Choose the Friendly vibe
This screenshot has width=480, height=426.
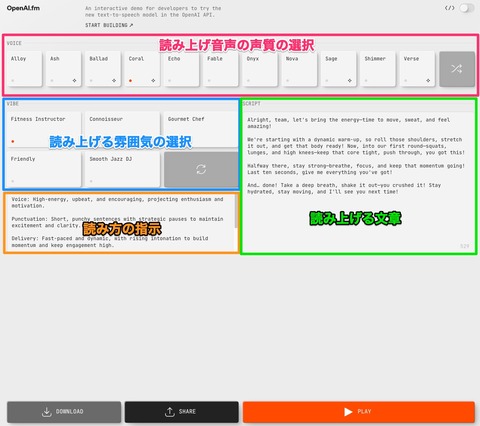point(44,169)
